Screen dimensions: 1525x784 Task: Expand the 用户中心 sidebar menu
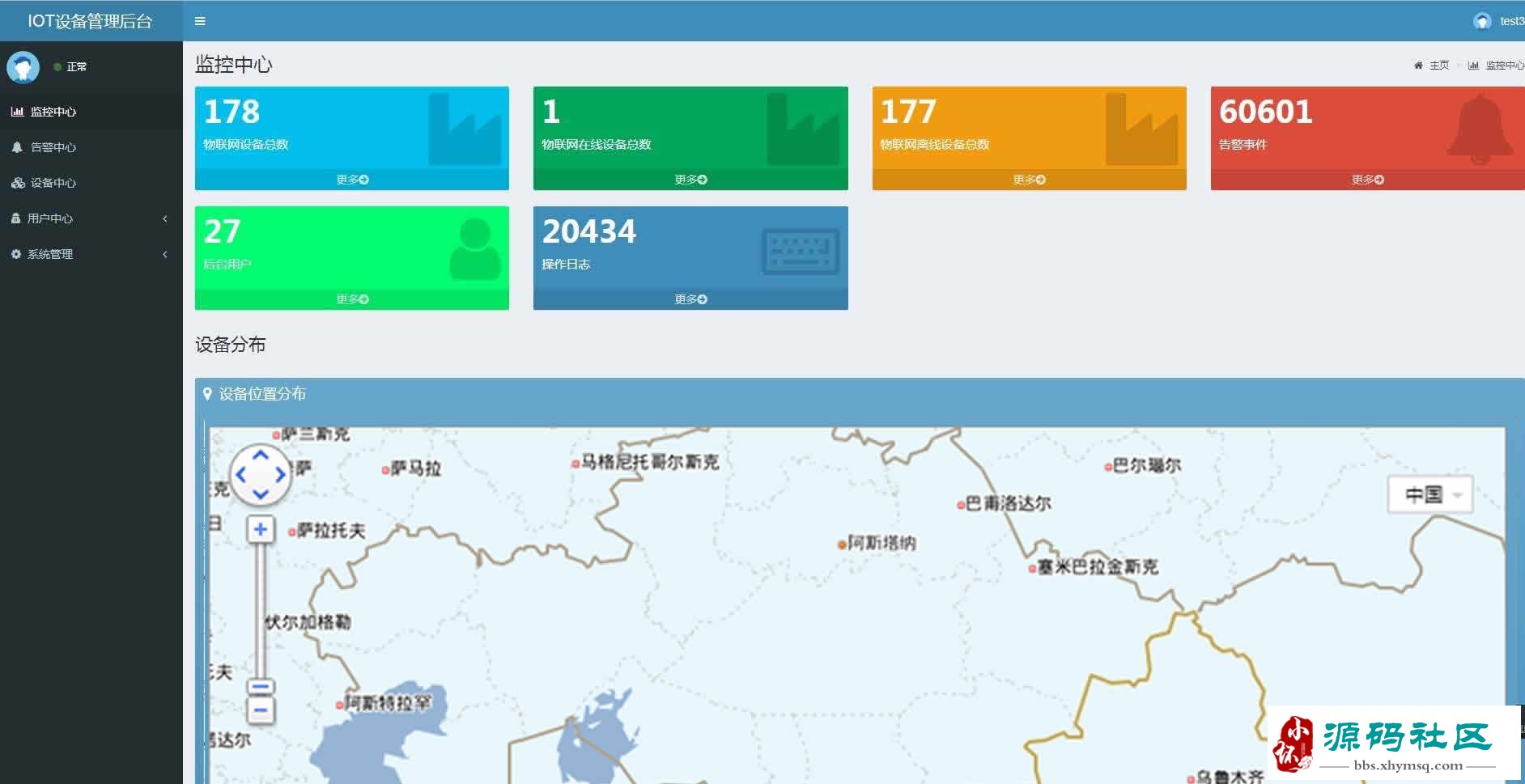tap(91, 218)
